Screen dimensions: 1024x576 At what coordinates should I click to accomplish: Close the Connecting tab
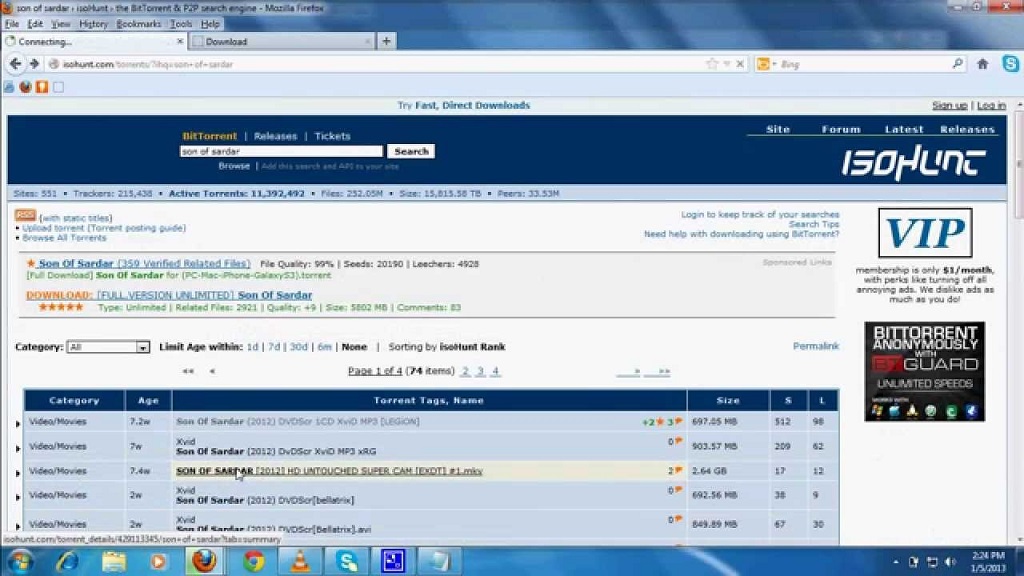click(x=180, y=41)
